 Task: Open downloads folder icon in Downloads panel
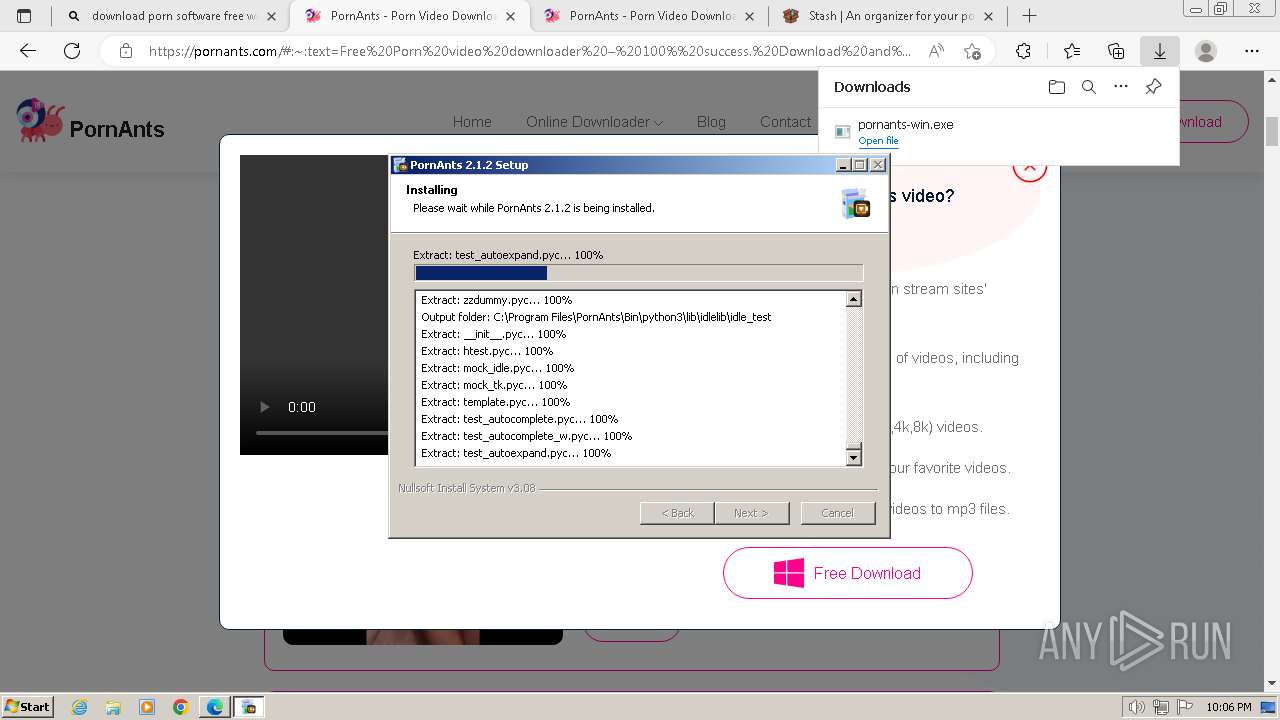1057,87
